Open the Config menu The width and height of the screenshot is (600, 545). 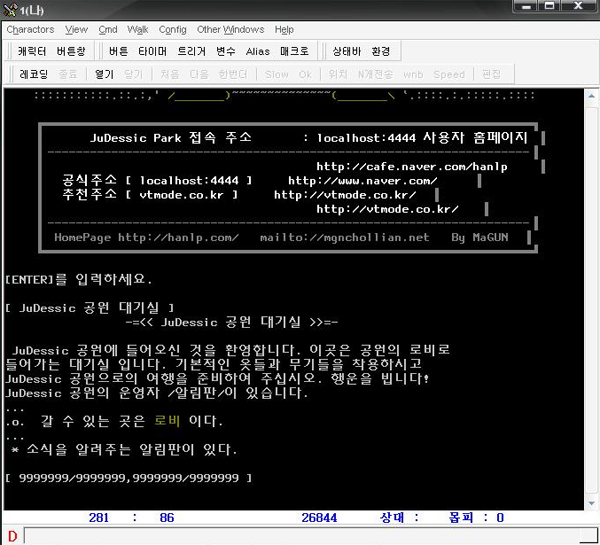tap(172, 30)
